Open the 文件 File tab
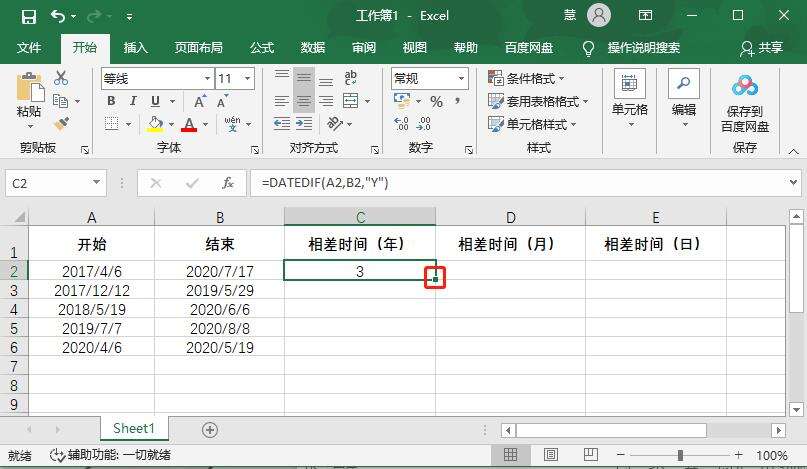The width and height of the screenshot is (807, 469). coord(29,48)
